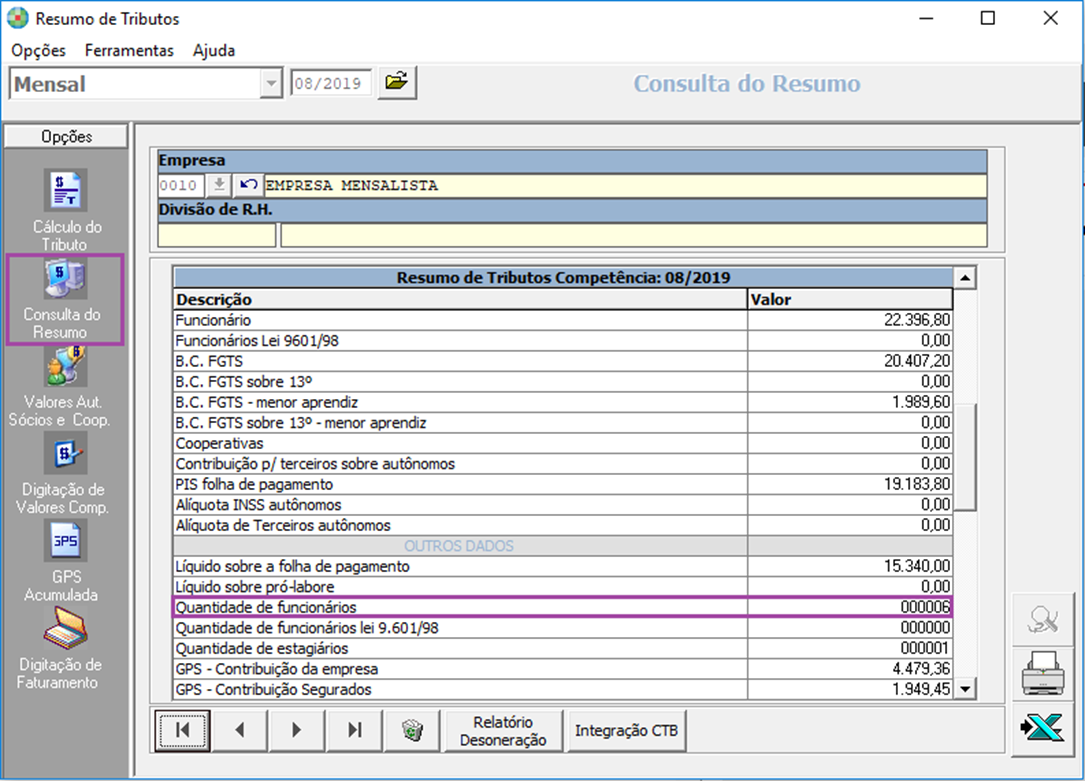Open the Cálculo do Tributo option
Screen dimensions: 1085x781
coord(66,210)
